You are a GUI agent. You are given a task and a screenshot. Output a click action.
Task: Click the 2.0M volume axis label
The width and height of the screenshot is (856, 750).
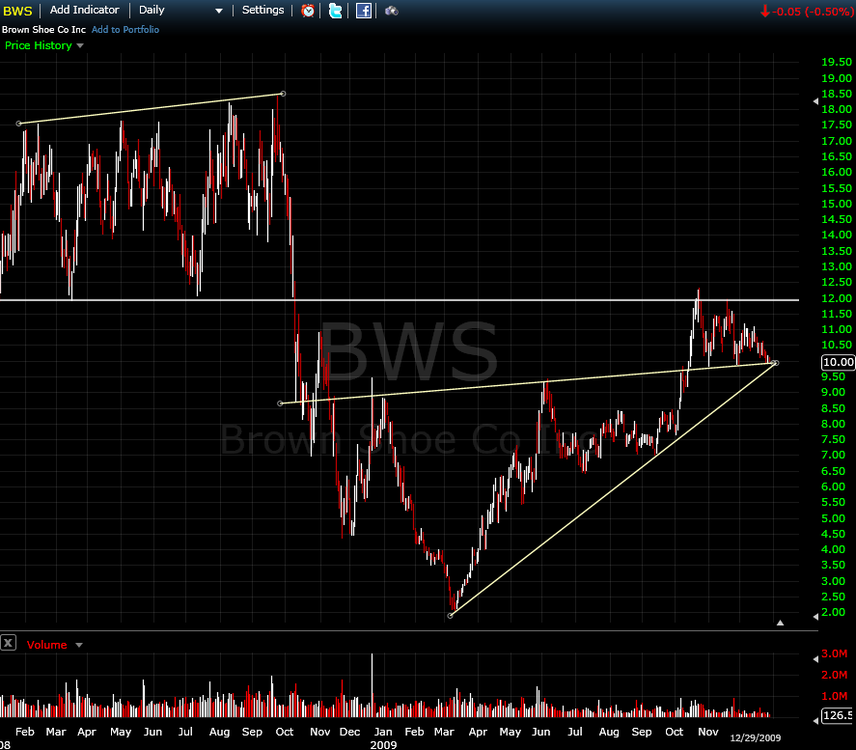click(x=834, y=675)
